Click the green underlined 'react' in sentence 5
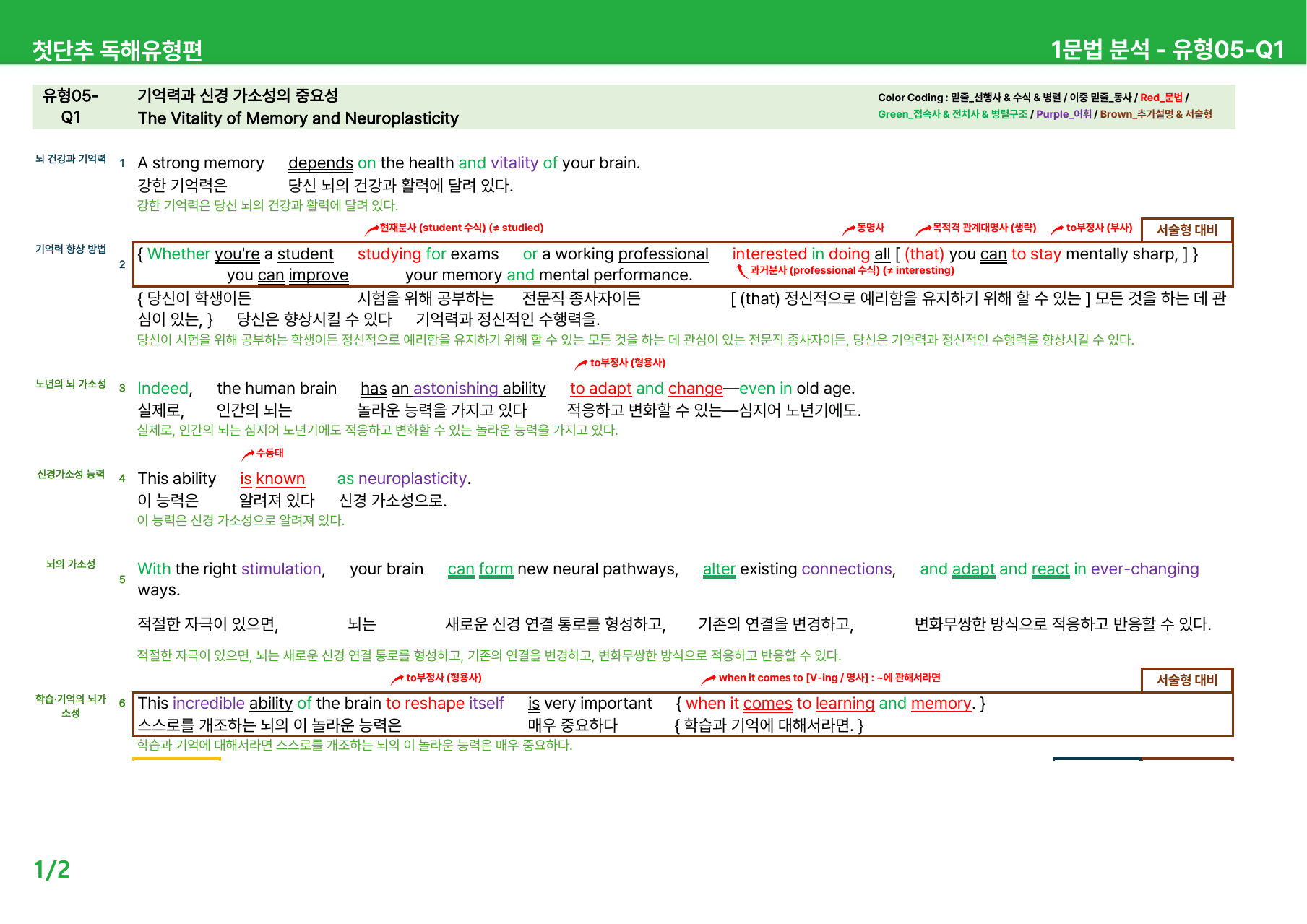The image size is (1307, 924). tap(1051, 569)
